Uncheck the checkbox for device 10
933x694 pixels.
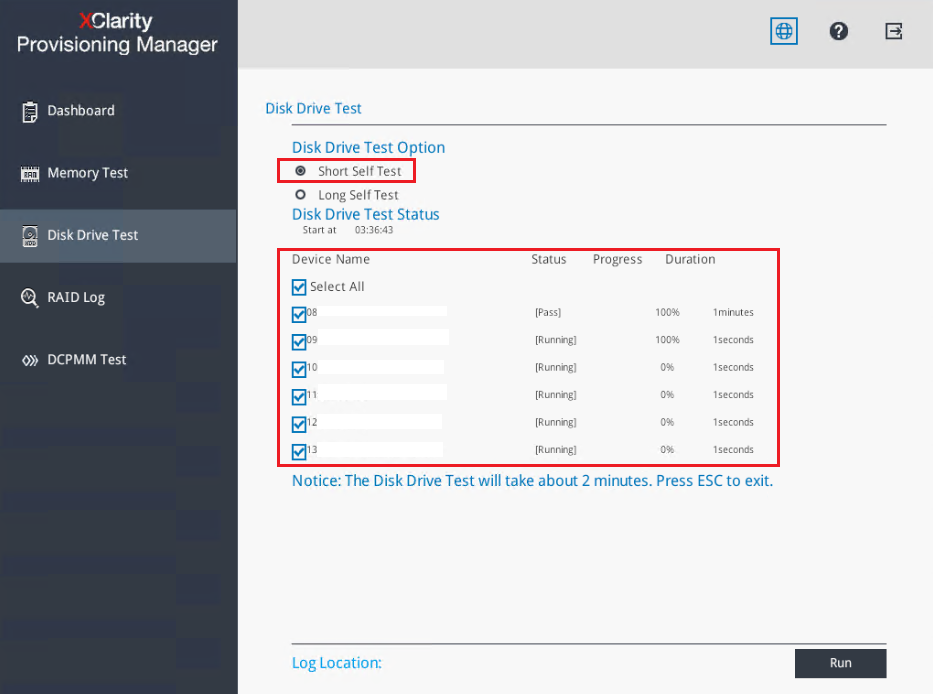click(x=299, y=369)
